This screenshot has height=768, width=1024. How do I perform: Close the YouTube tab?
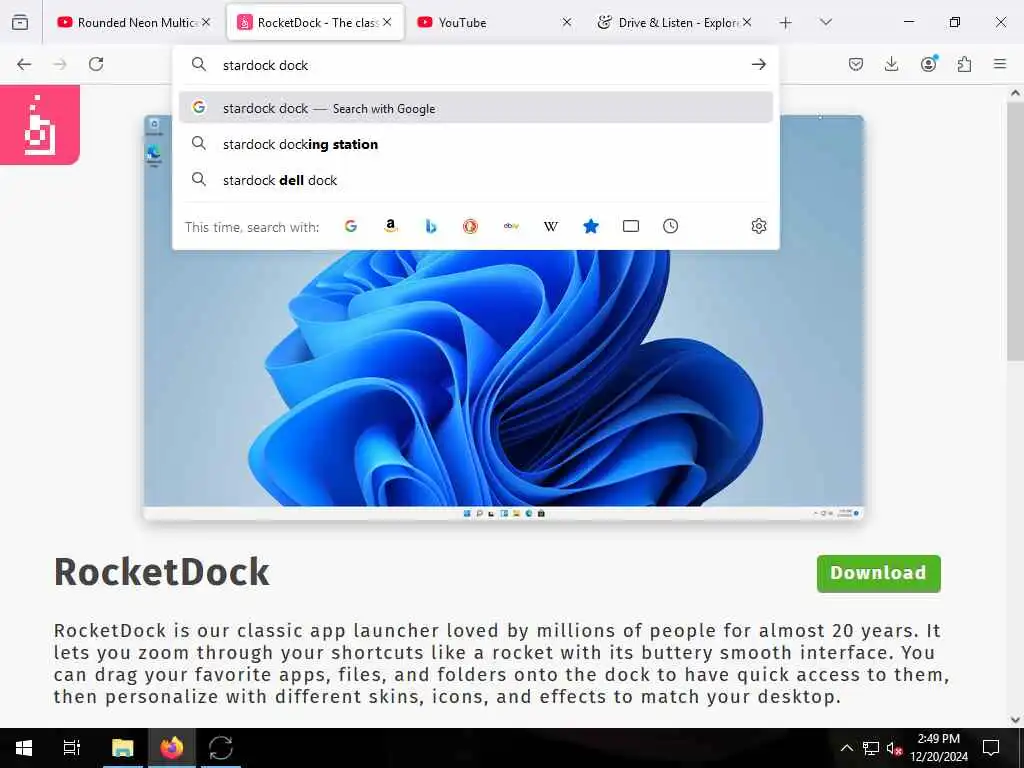[567, 22]
